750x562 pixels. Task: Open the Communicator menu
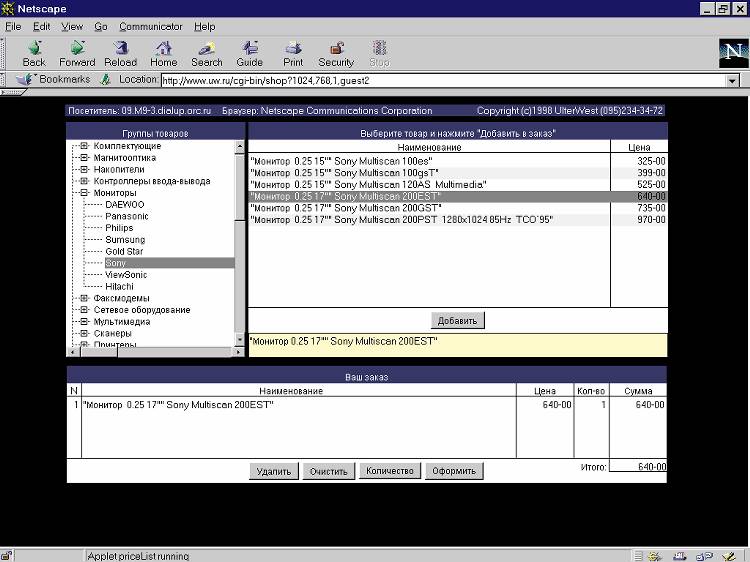click(151, 26)
